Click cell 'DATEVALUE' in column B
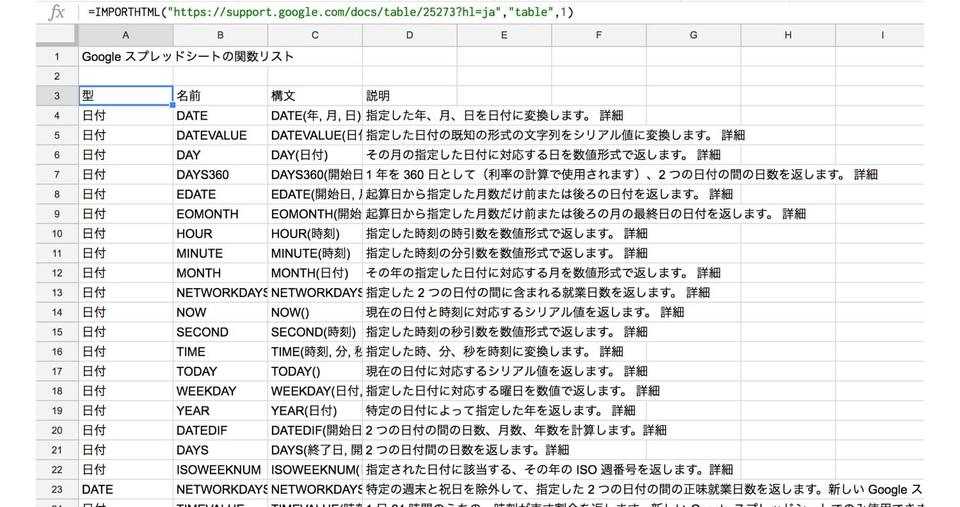Screen dimensions: 960x507 tap(220, 135)
